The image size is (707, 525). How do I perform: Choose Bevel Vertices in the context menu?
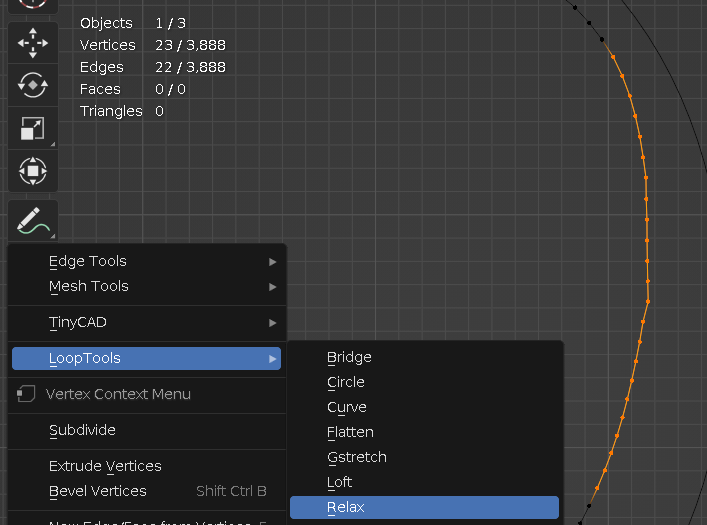tap(98, 491)
